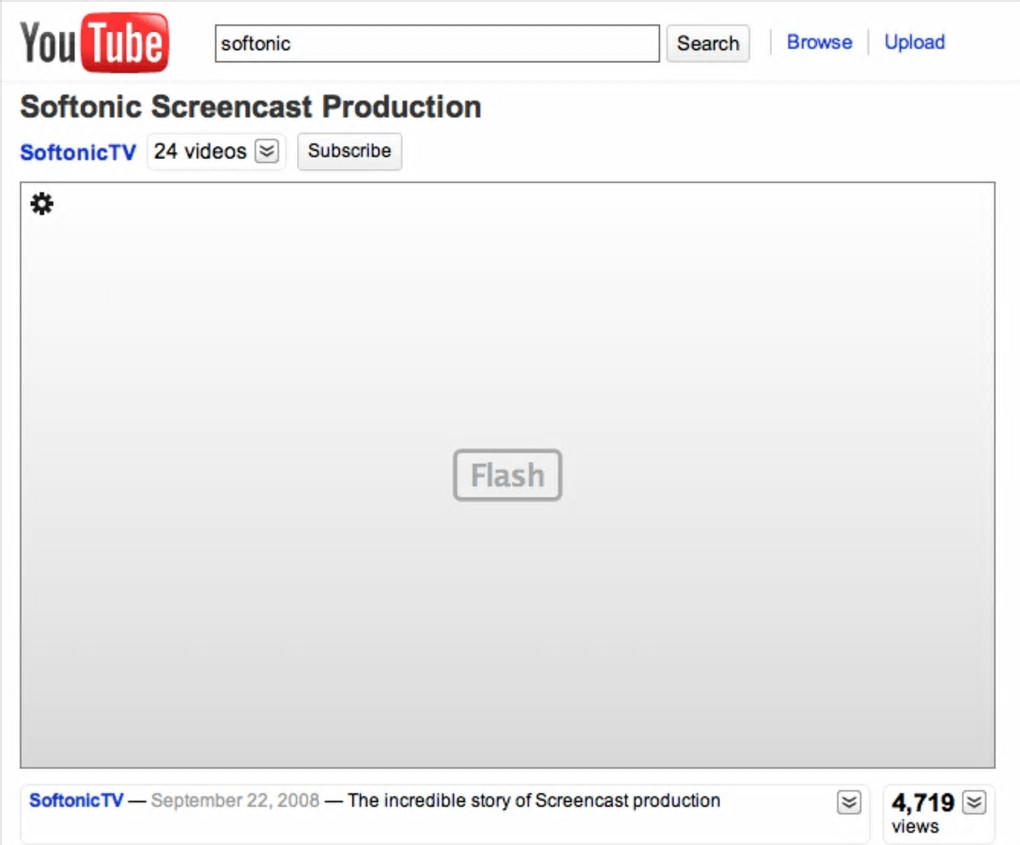Click the 24 videos label
Image resolution: width=1020 pixels, height=845 pixels.
coord(200,152)
